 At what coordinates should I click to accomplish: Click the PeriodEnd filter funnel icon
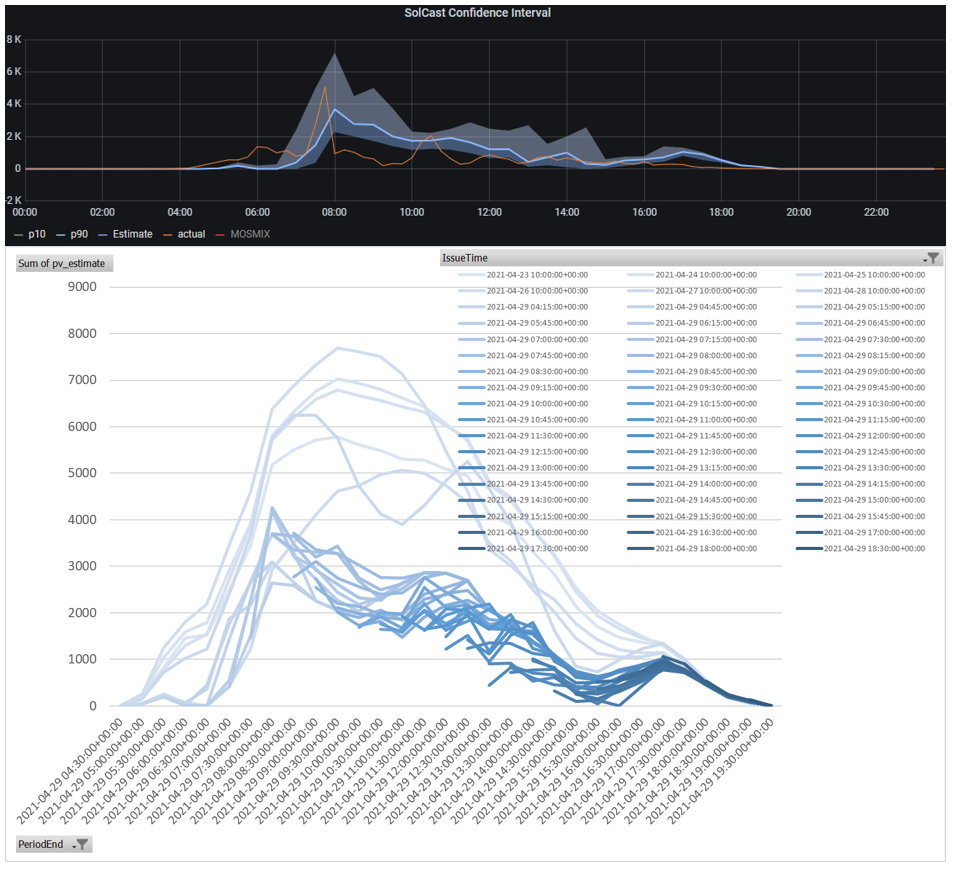82,844
